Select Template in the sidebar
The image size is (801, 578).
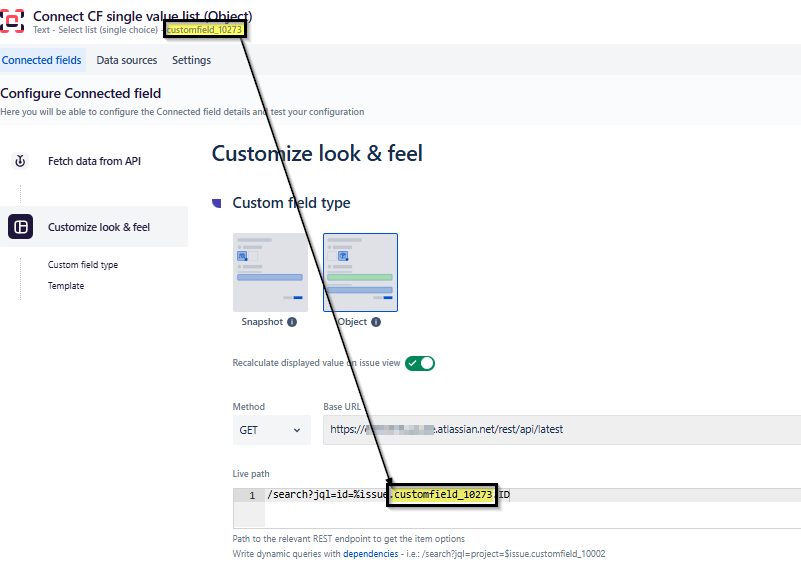(66, 286)
